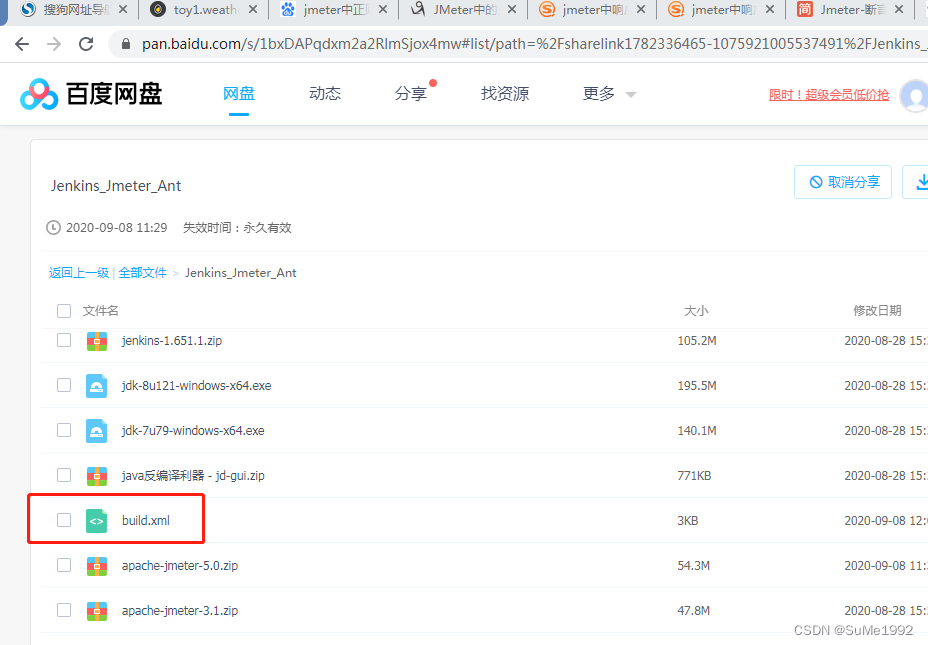
Task: Click the clock icon beside share date
Action: [53, 228]
